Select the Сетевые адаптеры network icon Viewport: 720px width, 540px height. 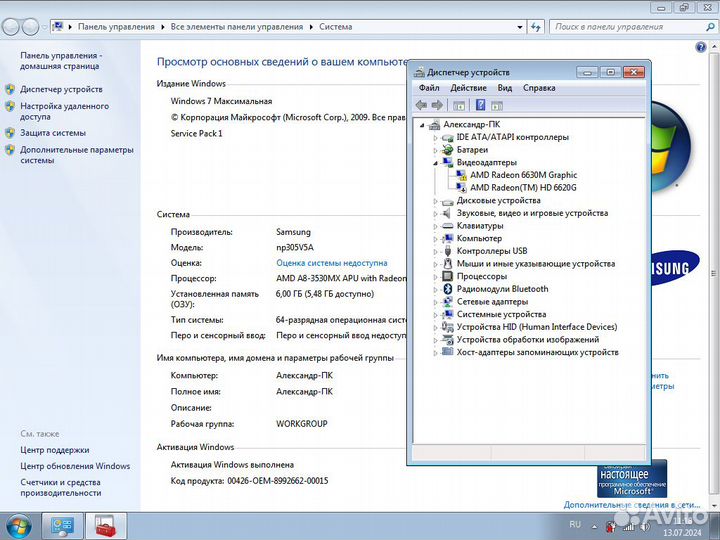click(447, 302)
